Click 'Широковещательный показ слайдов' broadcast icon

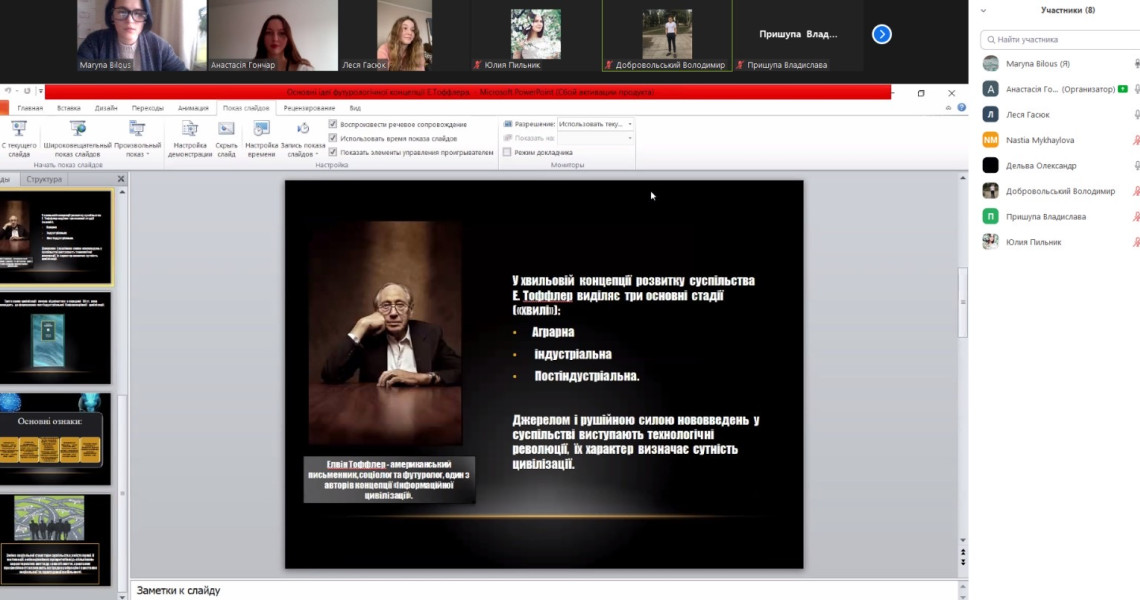pos(77,129)
